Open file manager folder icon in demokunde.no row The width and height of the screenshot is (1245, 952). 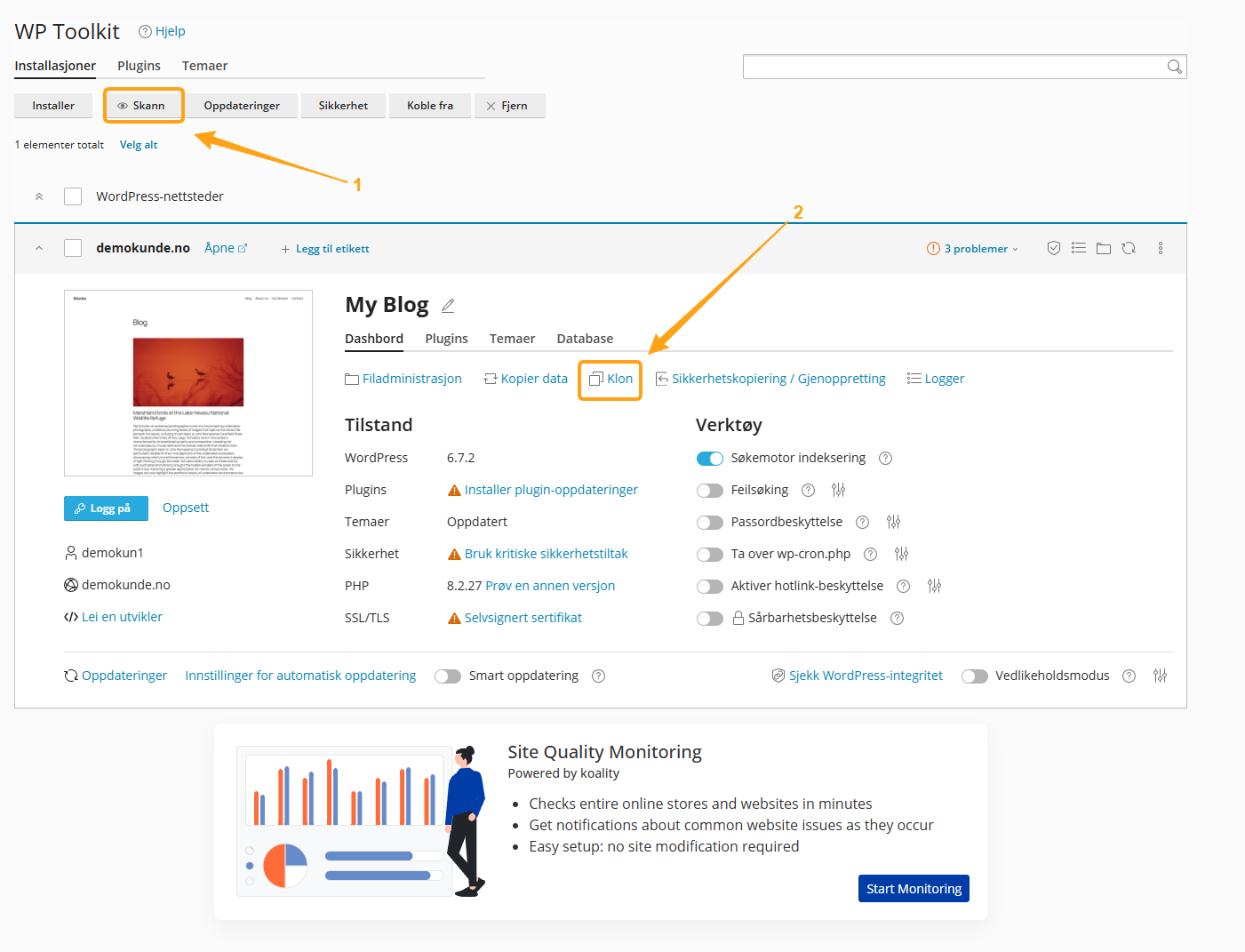point(1104,249)
